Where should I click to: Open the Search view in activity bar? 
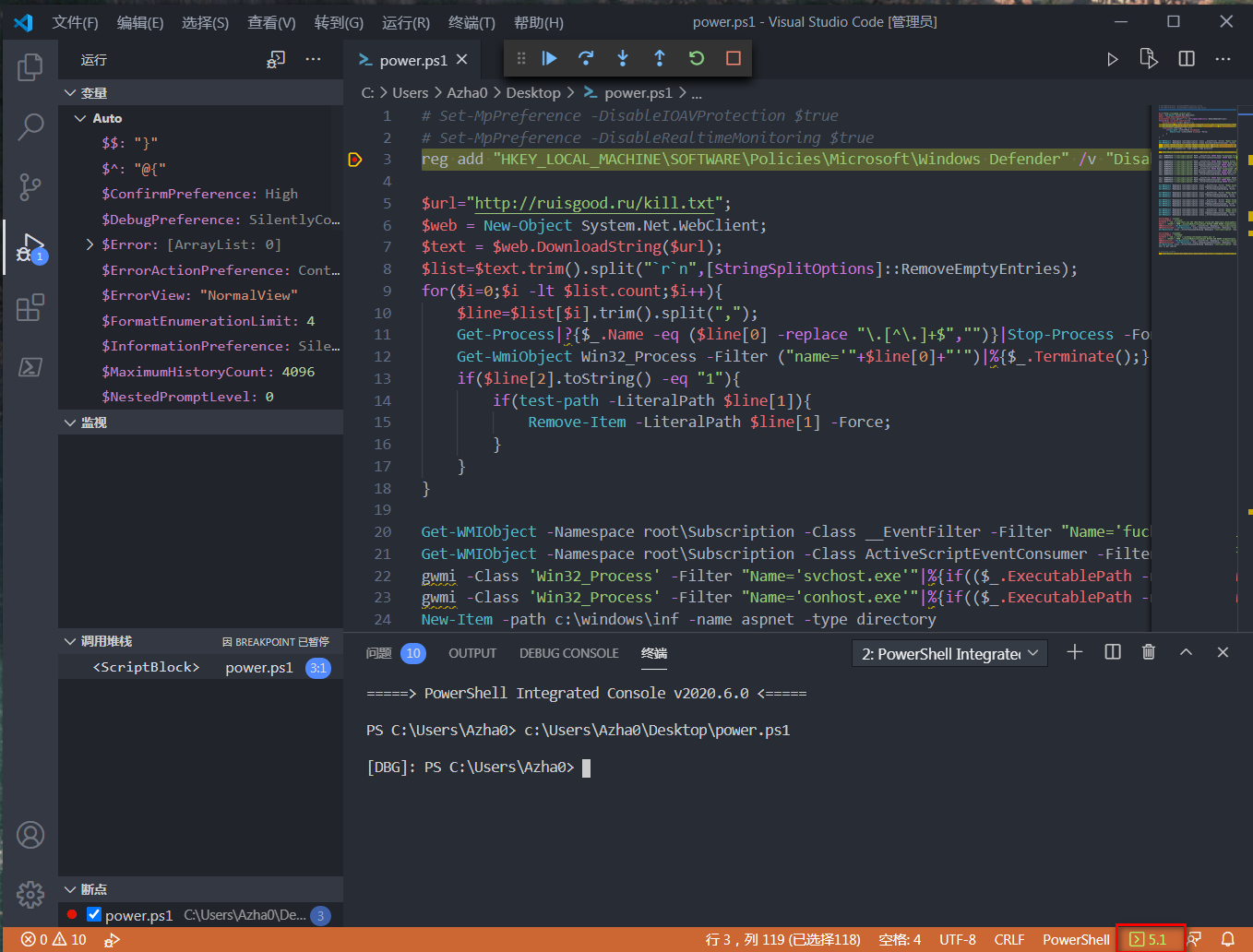click(x=30, y=126)
